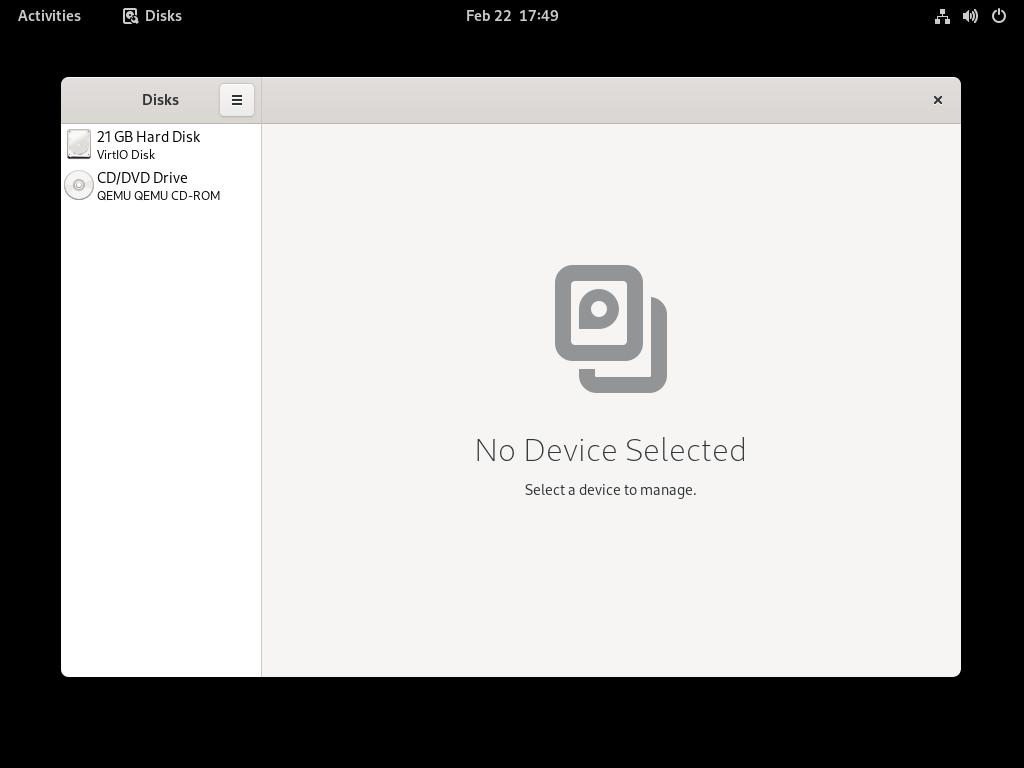Open the Disks hamburger menu

pyautogui.click(x=236, y=100)
